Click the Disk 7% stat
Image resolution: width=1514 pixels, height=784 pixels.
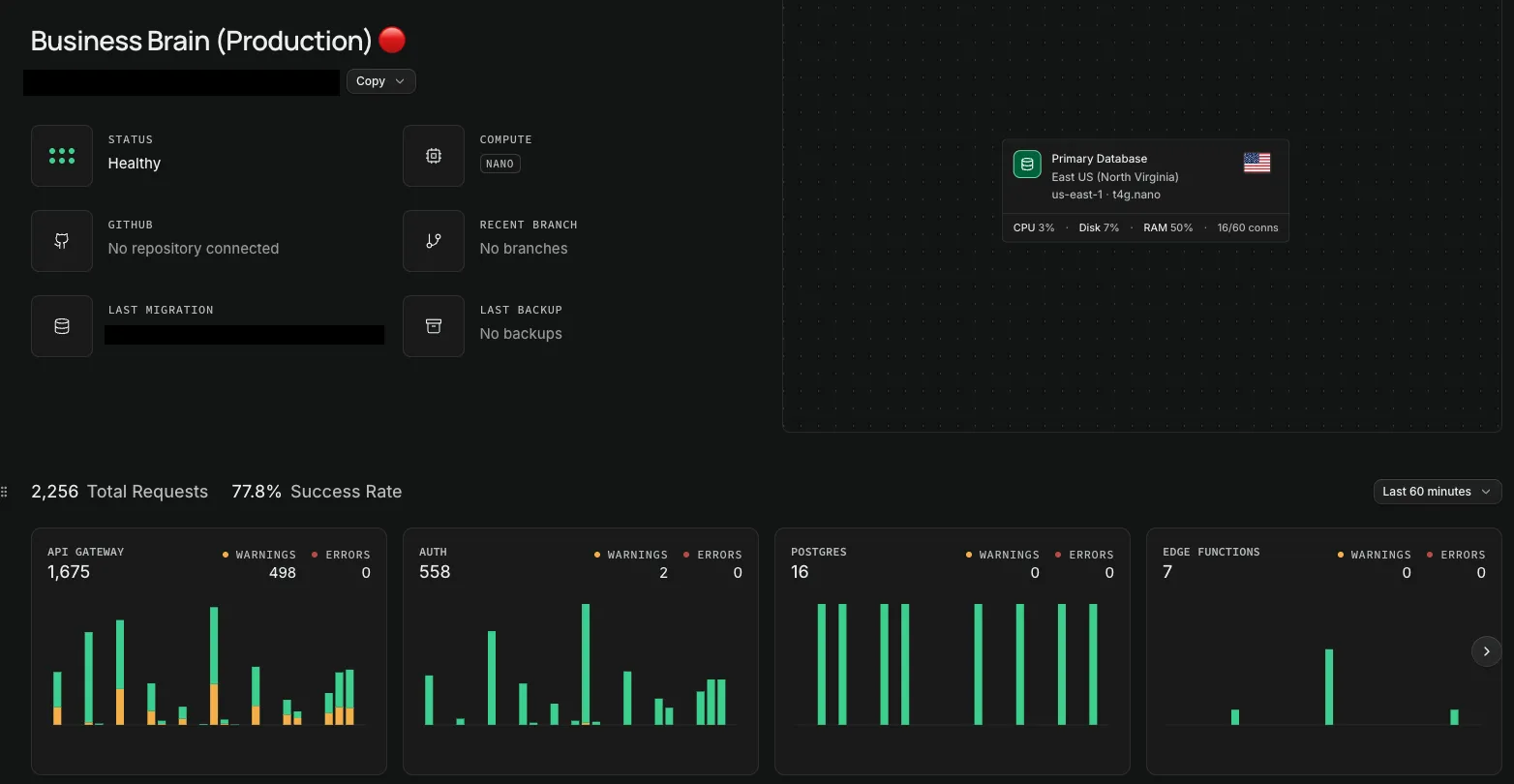coord(1099,227)
